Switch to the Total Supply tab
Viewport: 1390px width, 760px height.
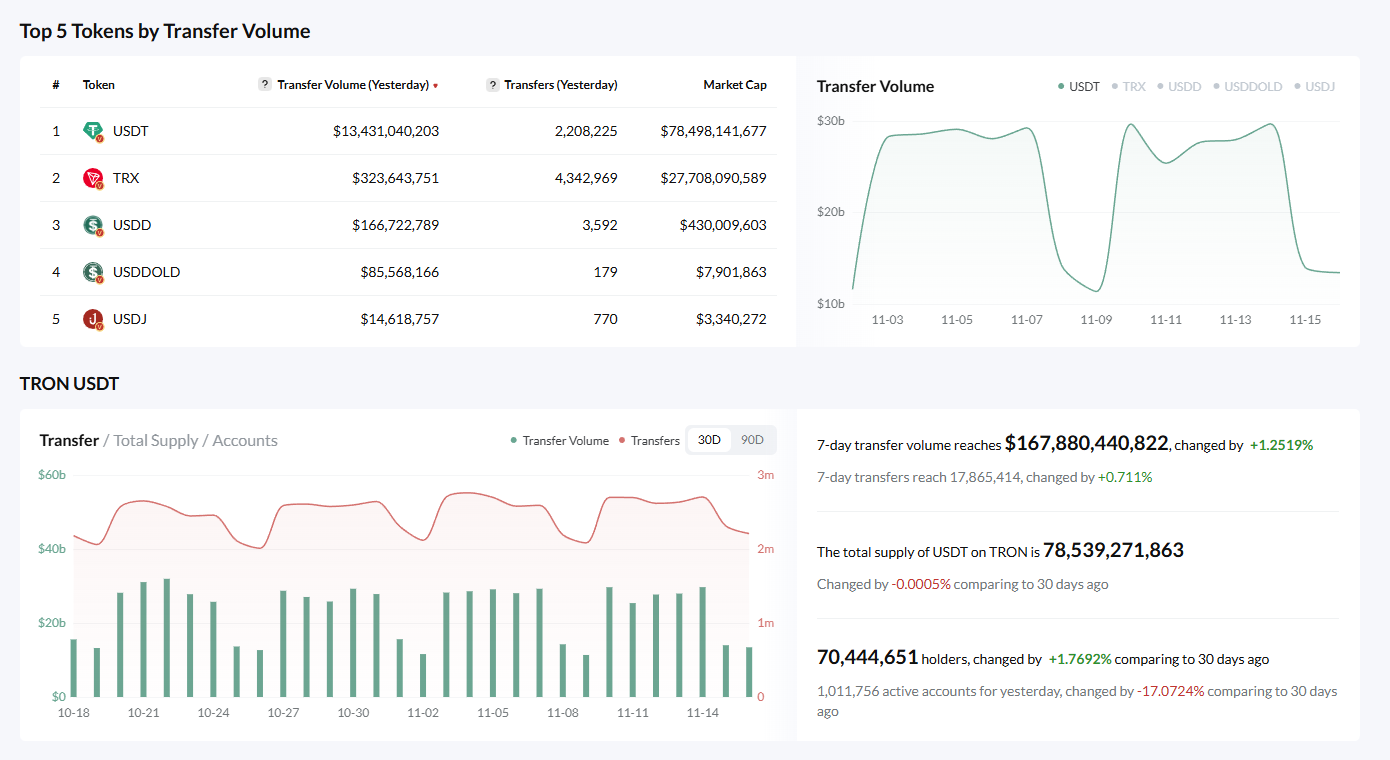coord(155,441)
